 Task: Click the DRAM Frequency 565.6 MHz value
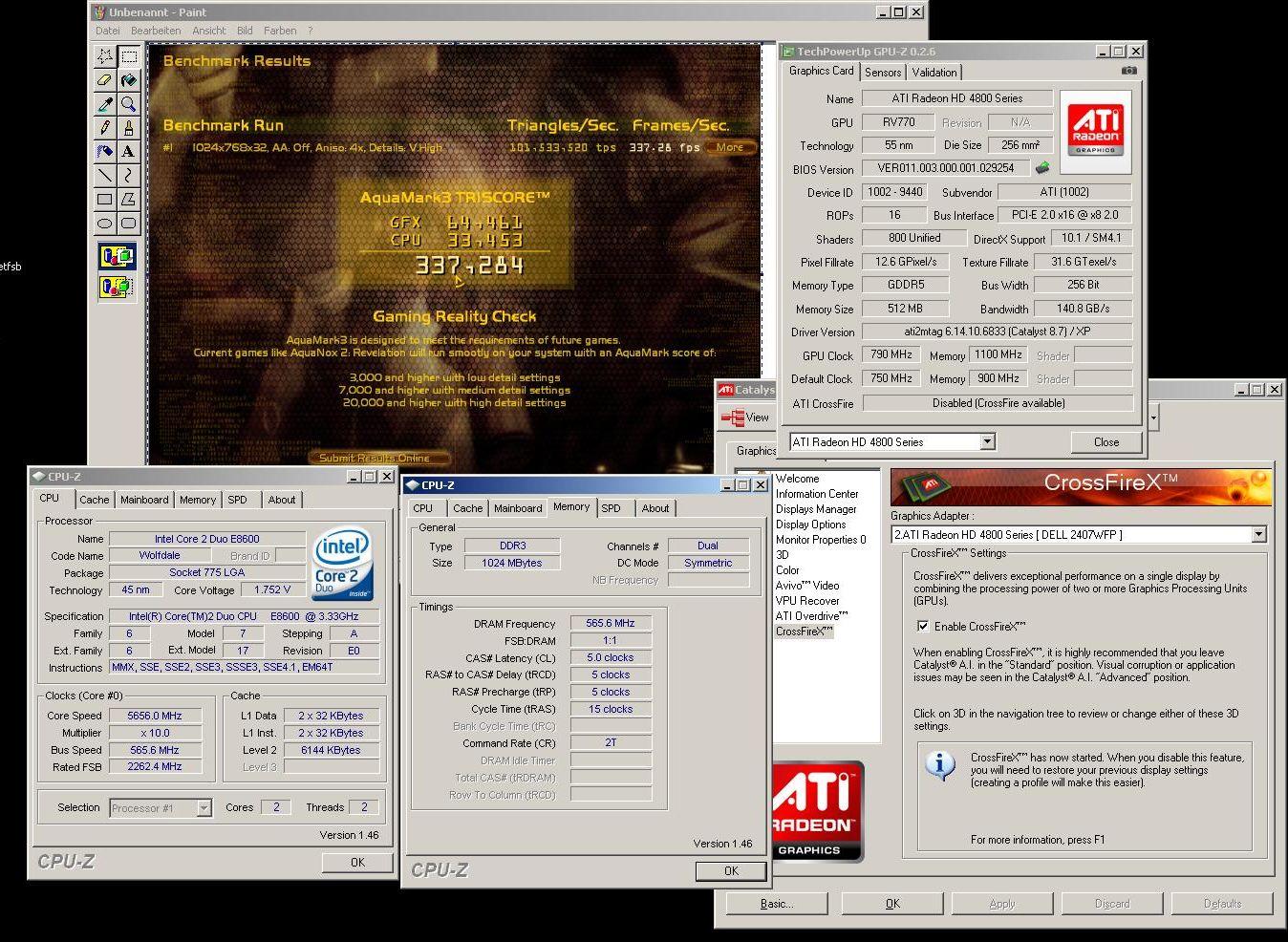[612, 623]
